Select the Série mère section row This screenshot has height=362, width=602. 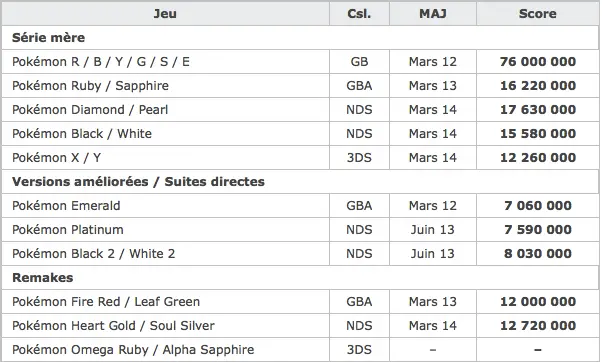click(x=300, y=38)
